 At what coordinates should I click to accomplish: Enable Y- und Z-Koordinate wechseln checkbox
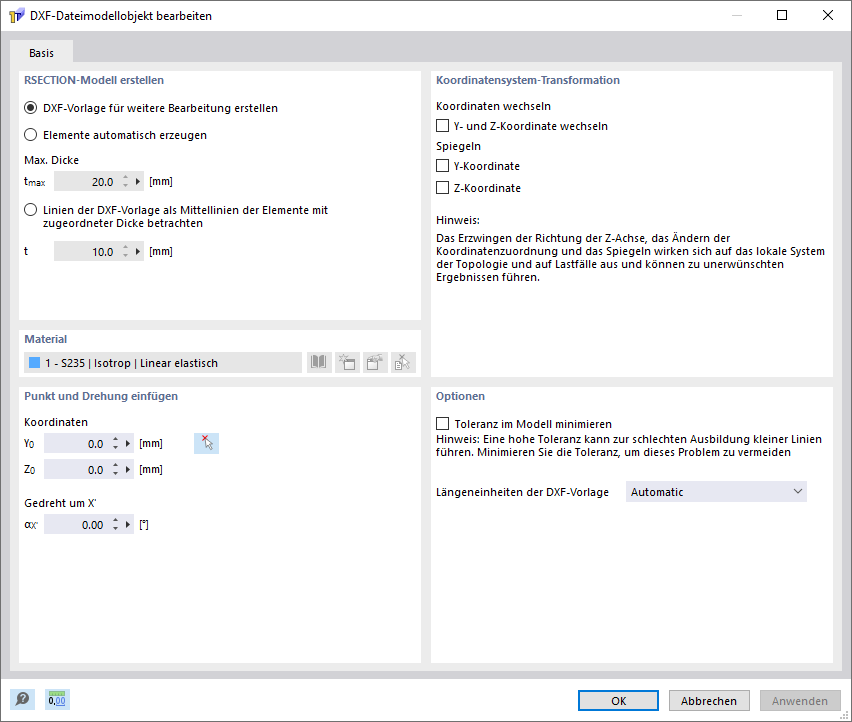pos(442,125)
